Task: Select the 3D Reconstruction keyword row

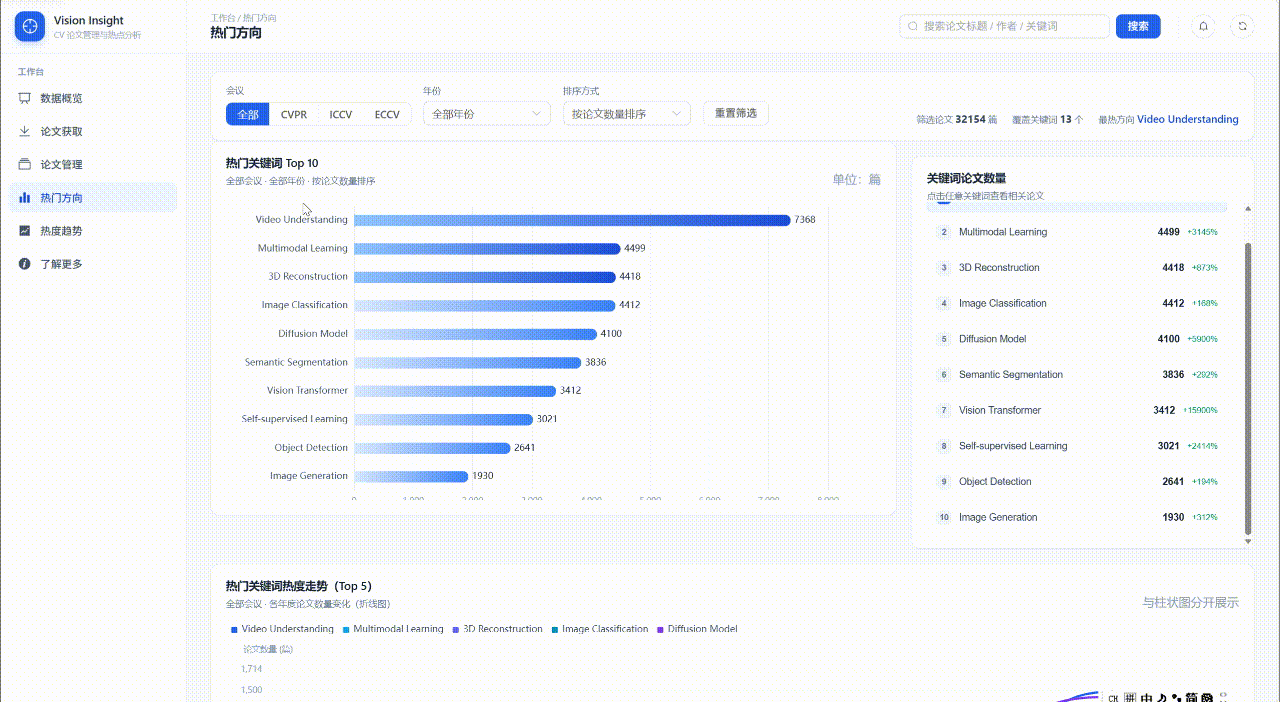Action: point(1078,268)
